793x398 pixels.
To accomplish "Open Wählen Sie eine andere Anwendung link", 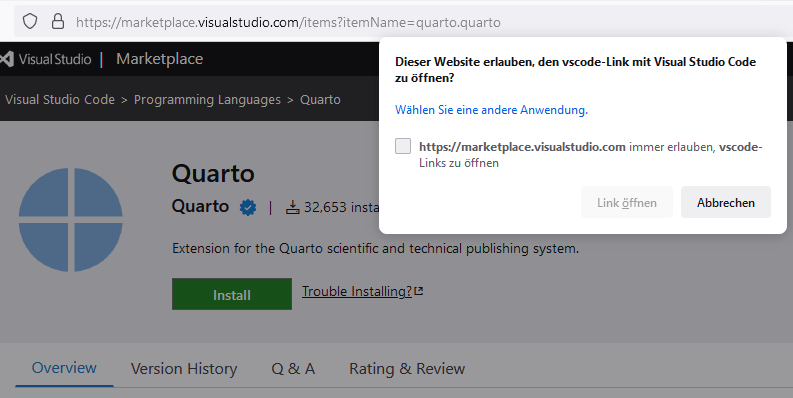I will point(491,110).
